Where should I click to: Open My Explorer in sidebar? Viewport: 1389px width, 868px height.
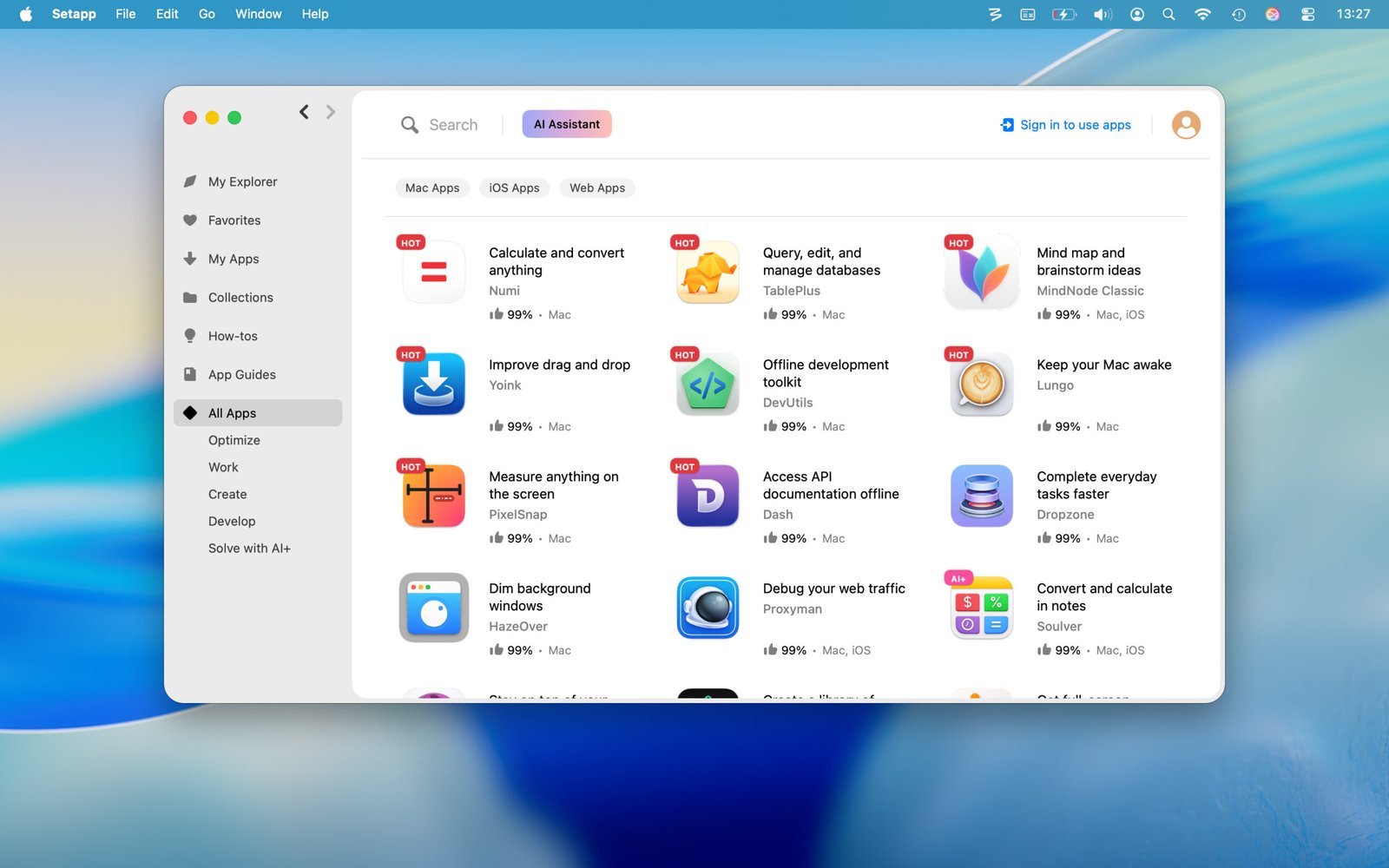point(258,181)
